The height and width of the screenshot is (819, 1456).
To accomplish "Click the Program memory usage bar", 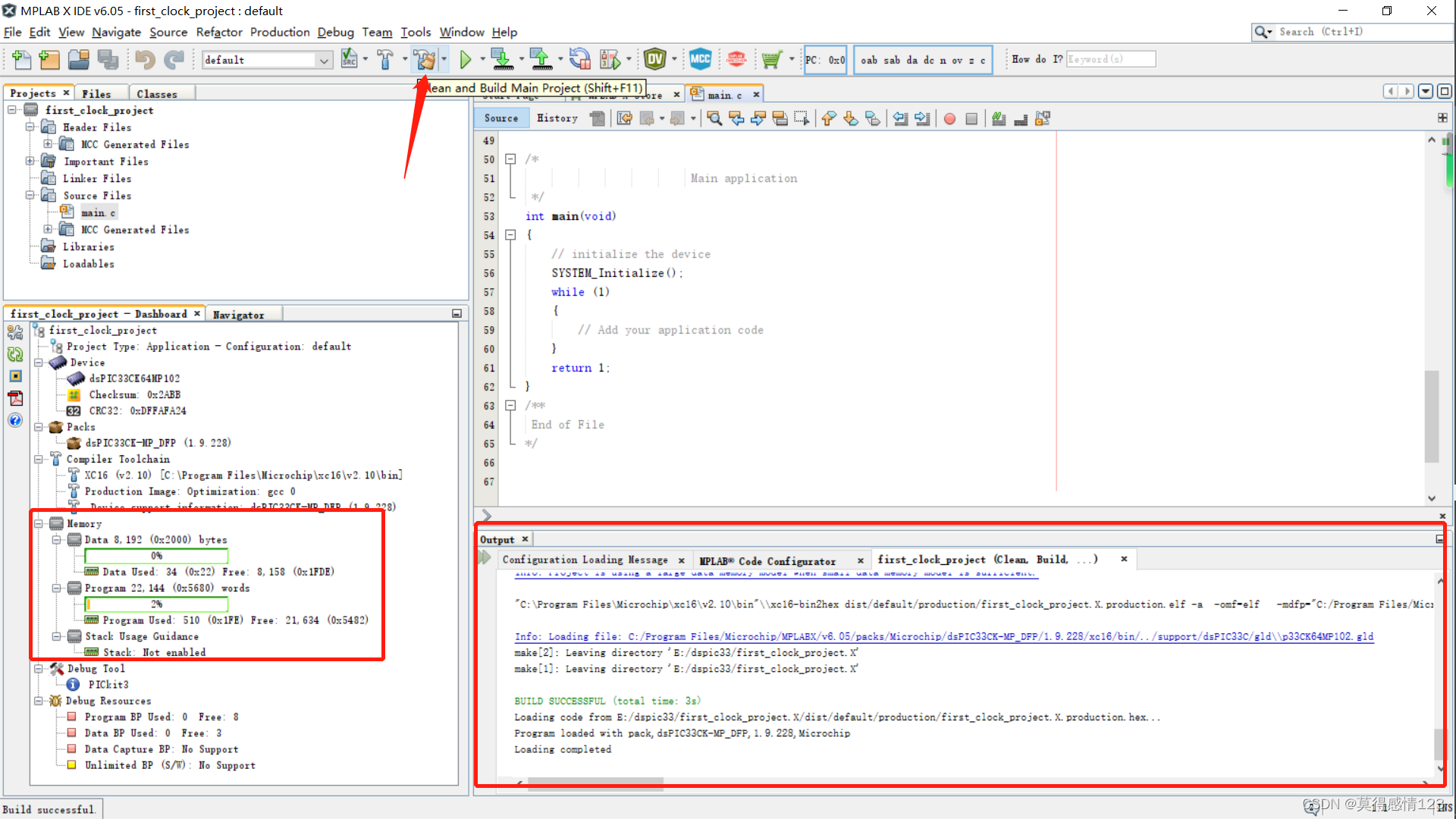I will point(156,604).
